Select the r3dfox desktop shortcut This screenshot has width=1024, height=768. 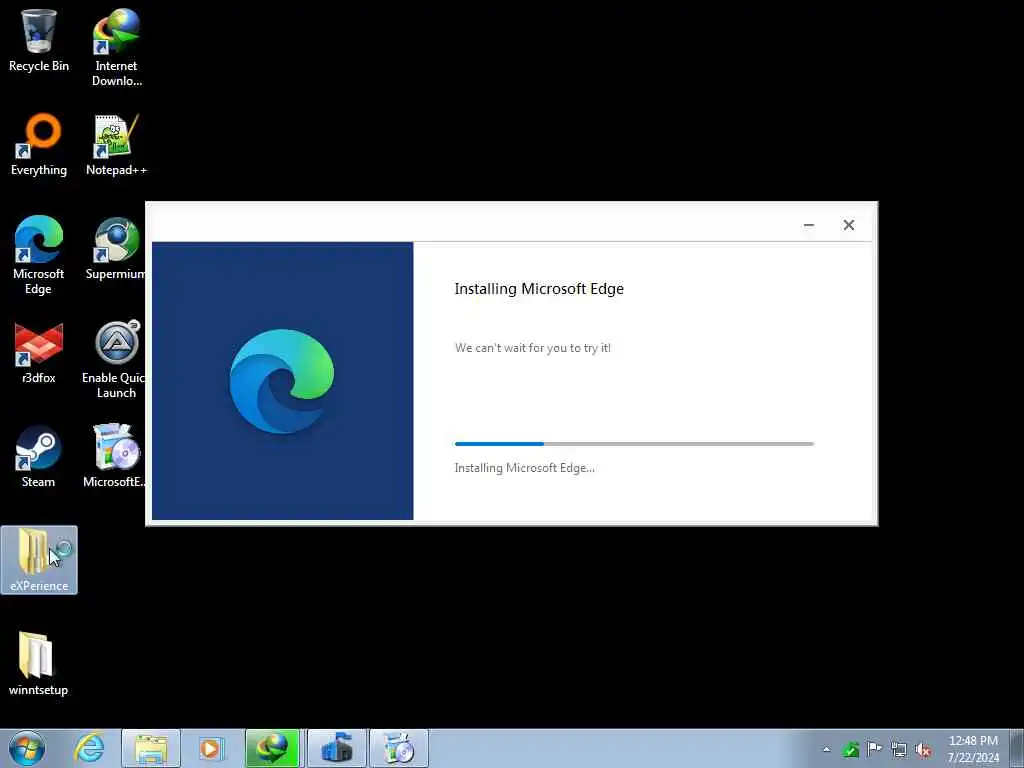coord(39,353)
